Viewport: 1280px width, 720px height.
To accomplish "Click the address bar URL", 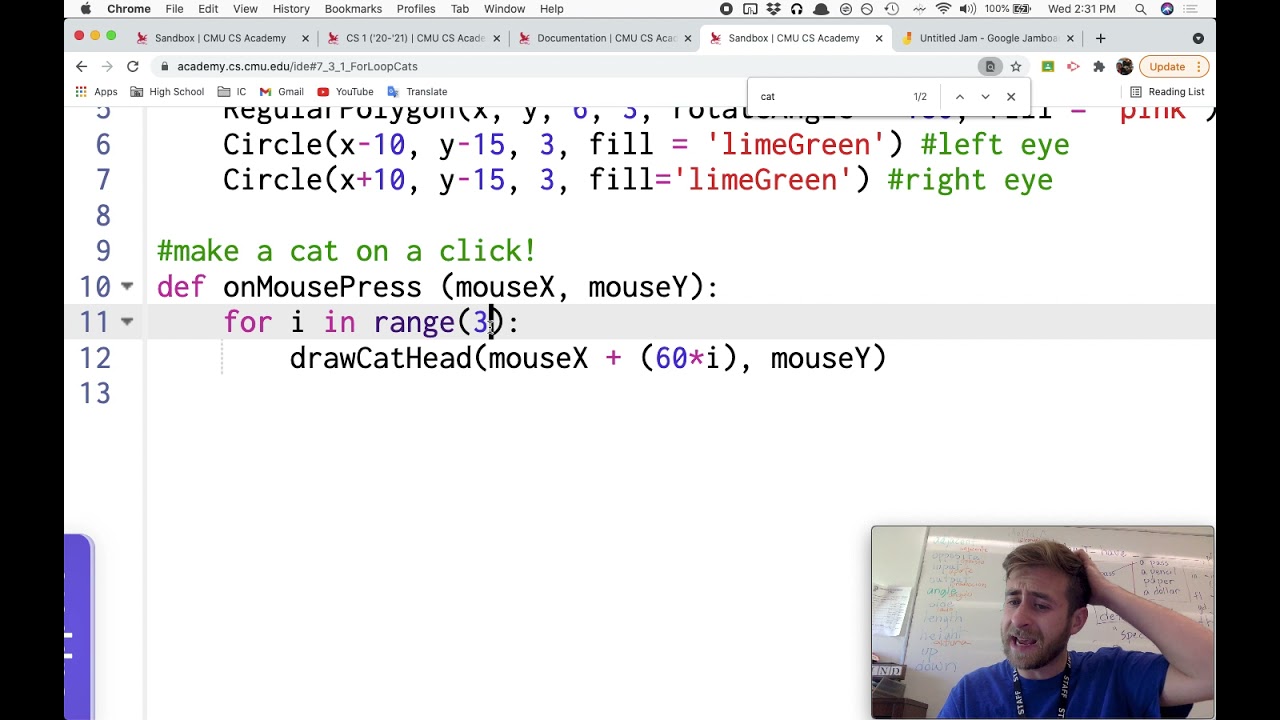I will click(297, 66).
